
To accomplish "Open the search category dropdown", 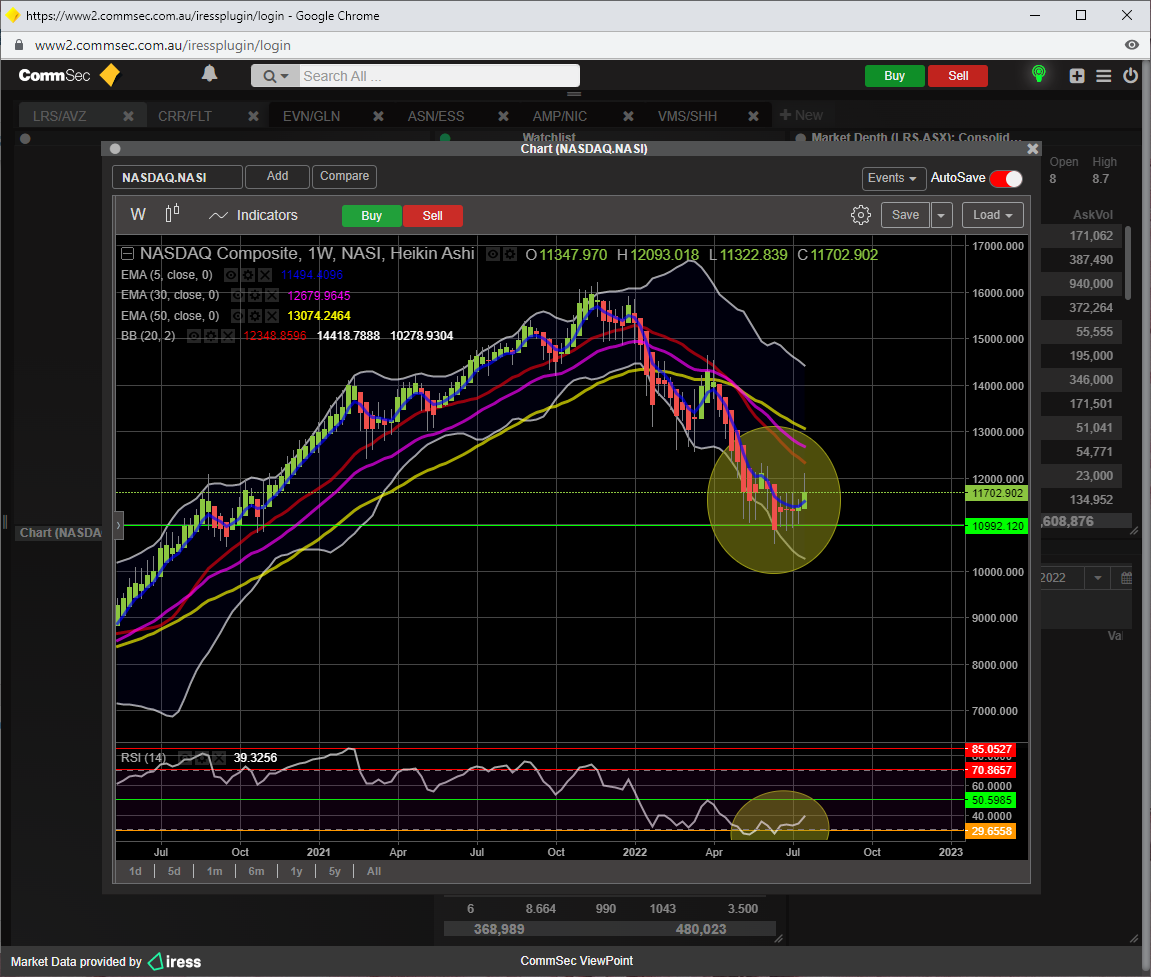I will [x=275, y=76].
